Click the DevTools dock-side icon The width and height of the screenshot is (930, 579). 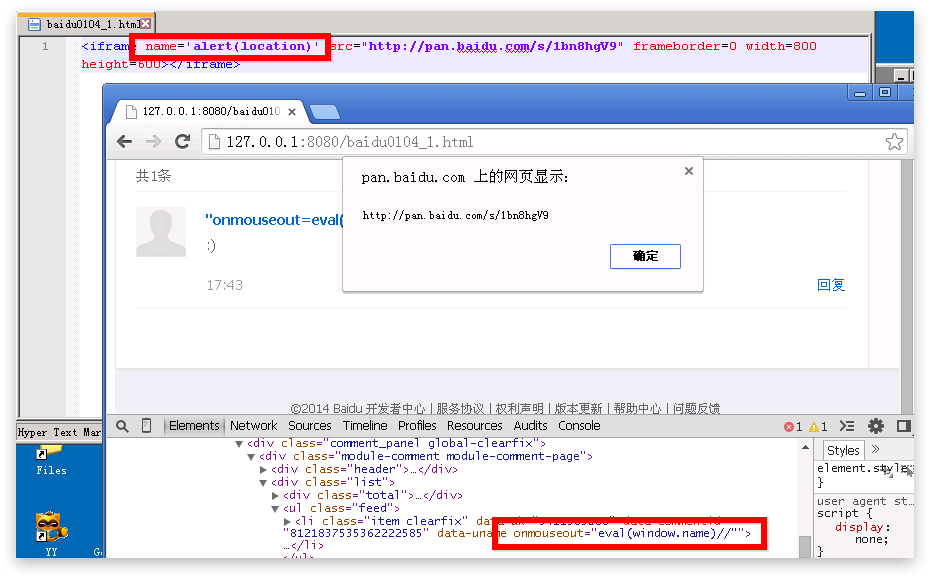coord(903,426)
